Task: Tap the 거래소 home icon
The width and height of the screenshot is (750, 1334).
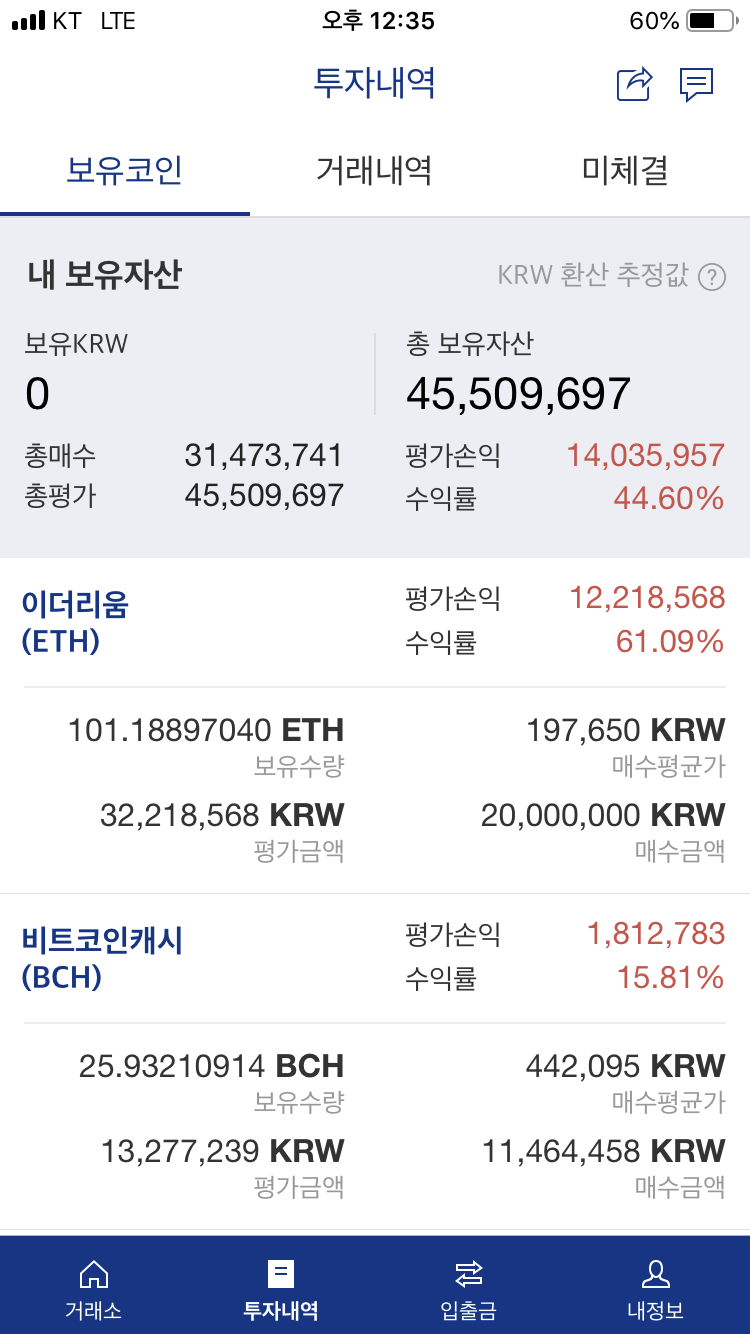Action: click(93, 1274)
